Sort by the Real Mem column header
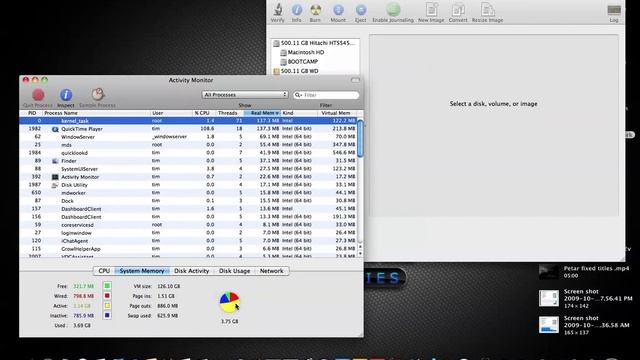 262,113
